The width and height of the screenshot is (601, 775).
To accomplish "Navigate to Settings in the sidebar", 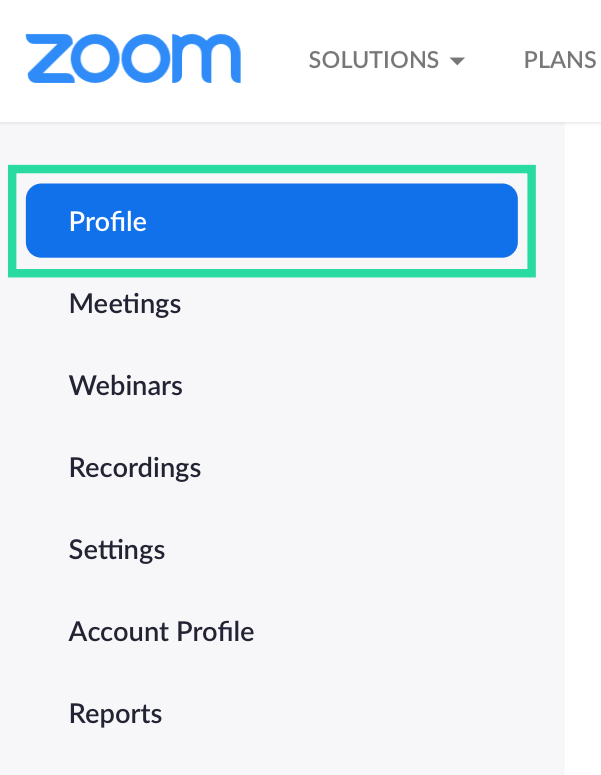I will [117, 549].
